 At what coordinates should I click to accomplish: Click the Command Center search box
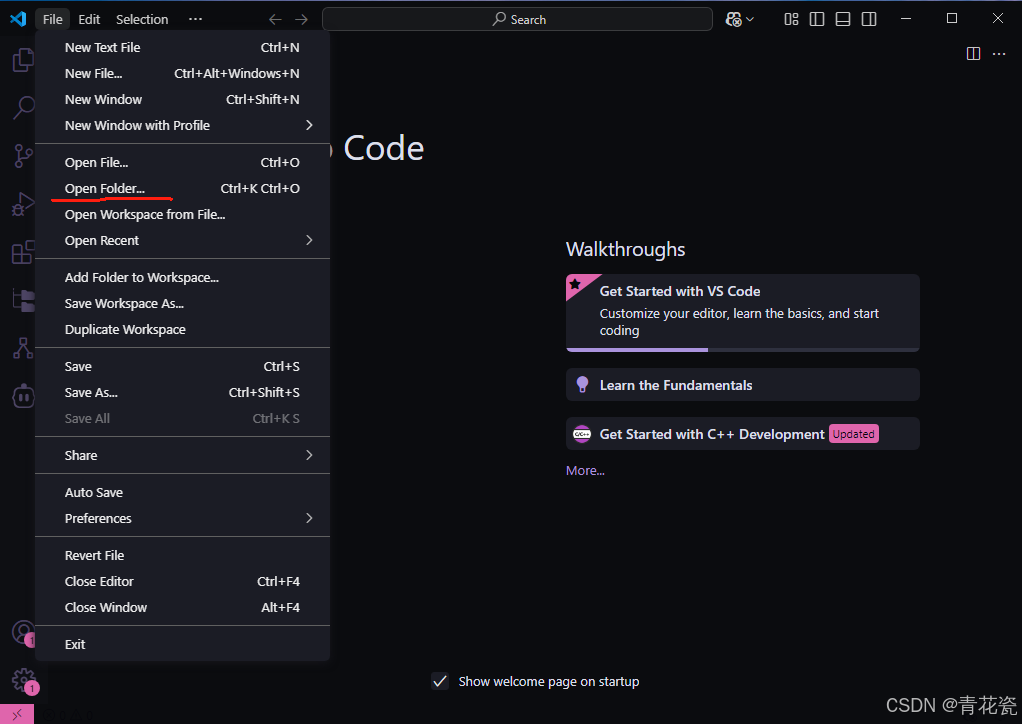(518, 20)
